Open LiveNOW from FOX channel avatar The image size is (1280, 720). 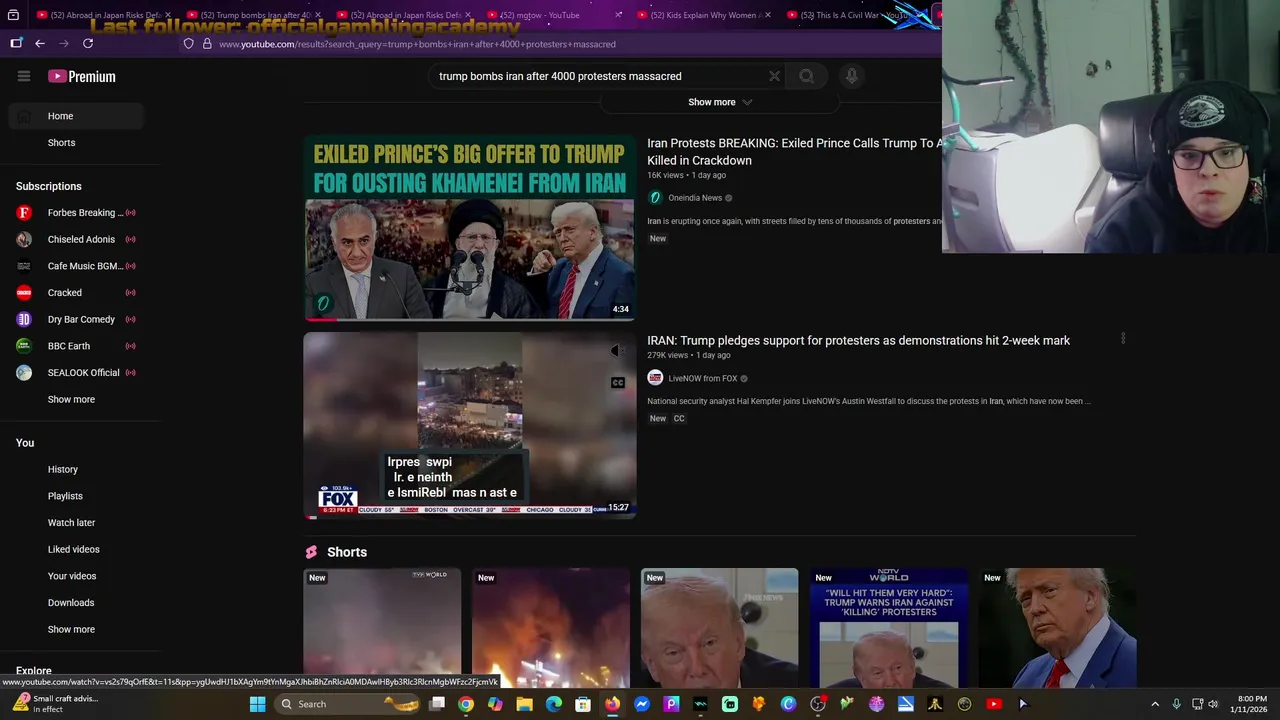(655, 378)
